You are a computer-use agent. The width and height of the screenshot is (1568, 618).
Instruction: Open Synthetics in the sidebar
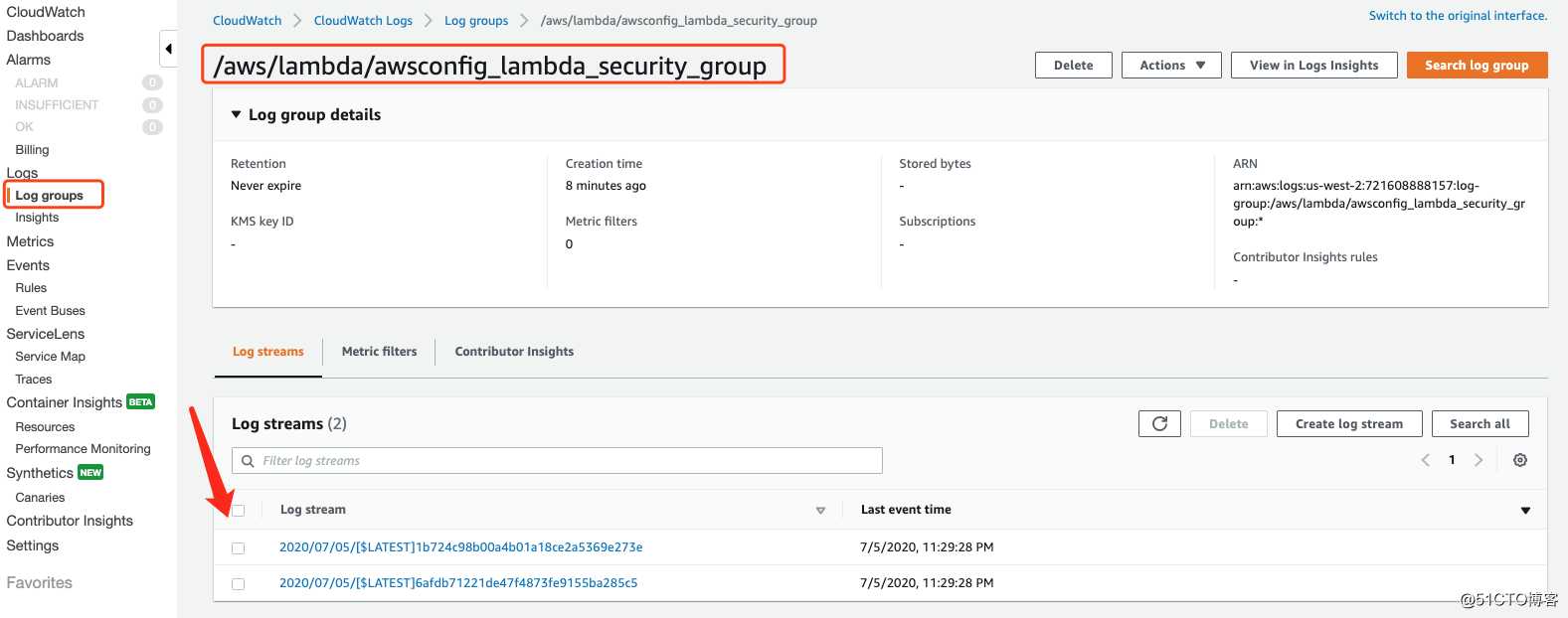pos(40,473)
